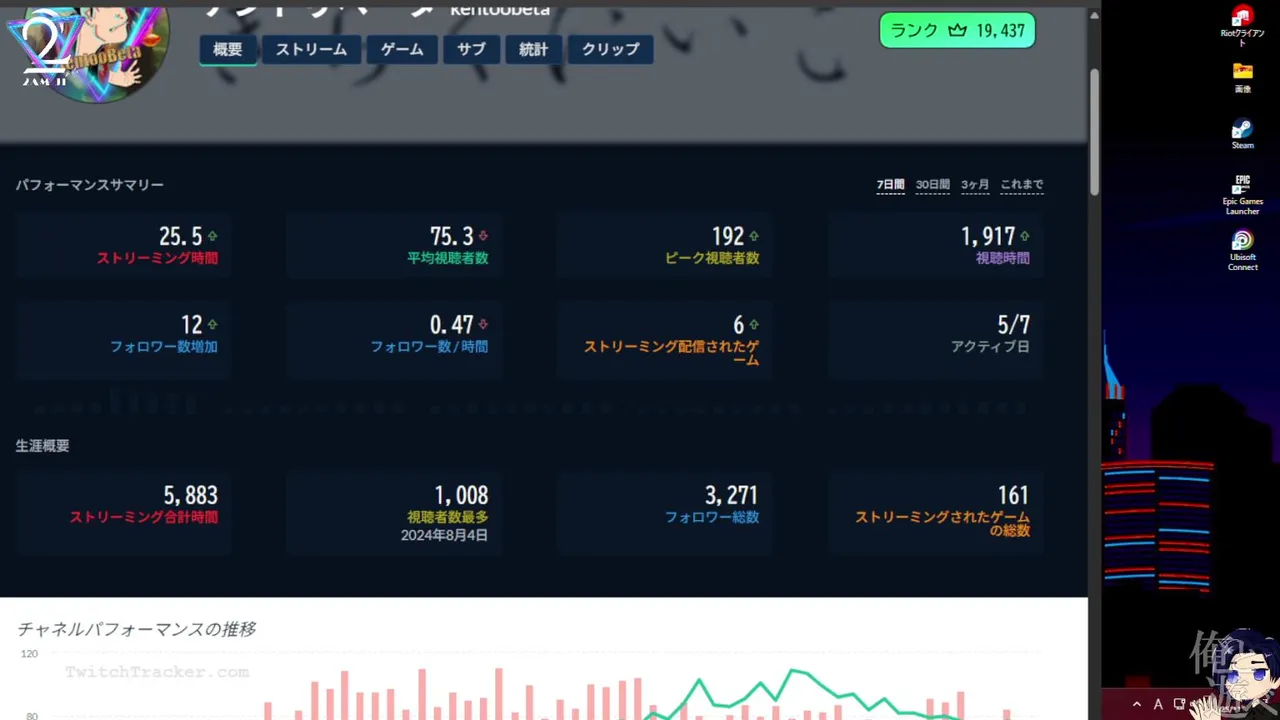Go to the サブ tab

click(471, 49)
